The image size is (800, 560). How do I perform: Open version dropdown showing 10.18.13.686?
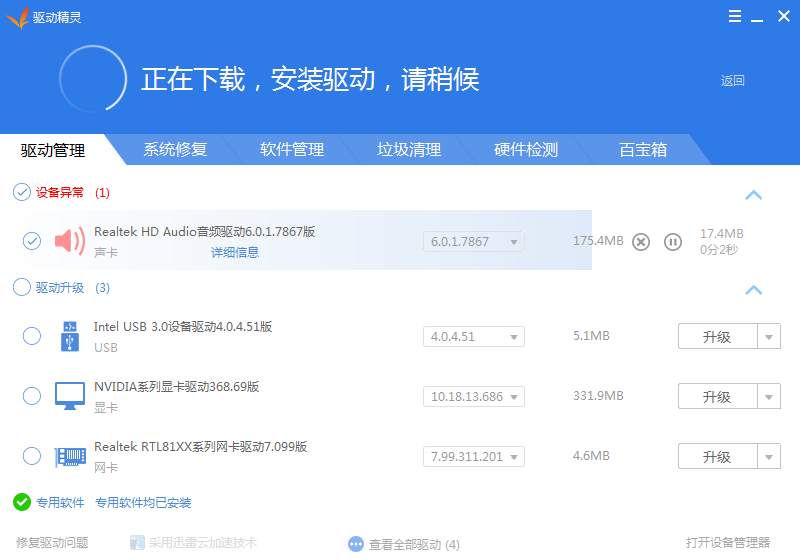click(473, 397)
